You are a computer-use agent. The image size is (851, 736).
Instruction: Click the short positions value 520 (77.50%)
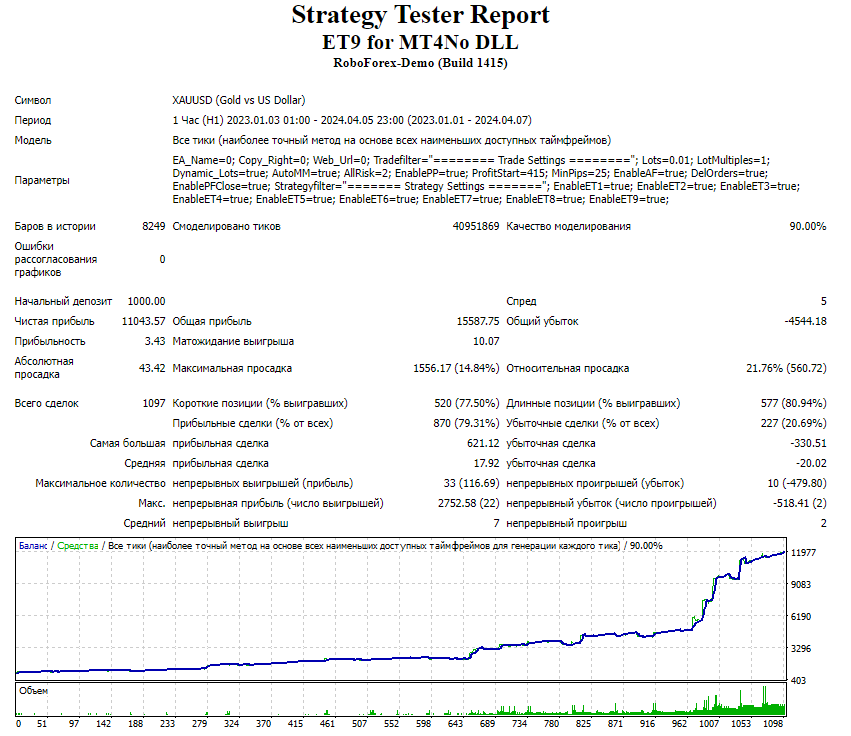tap(467, 403)
